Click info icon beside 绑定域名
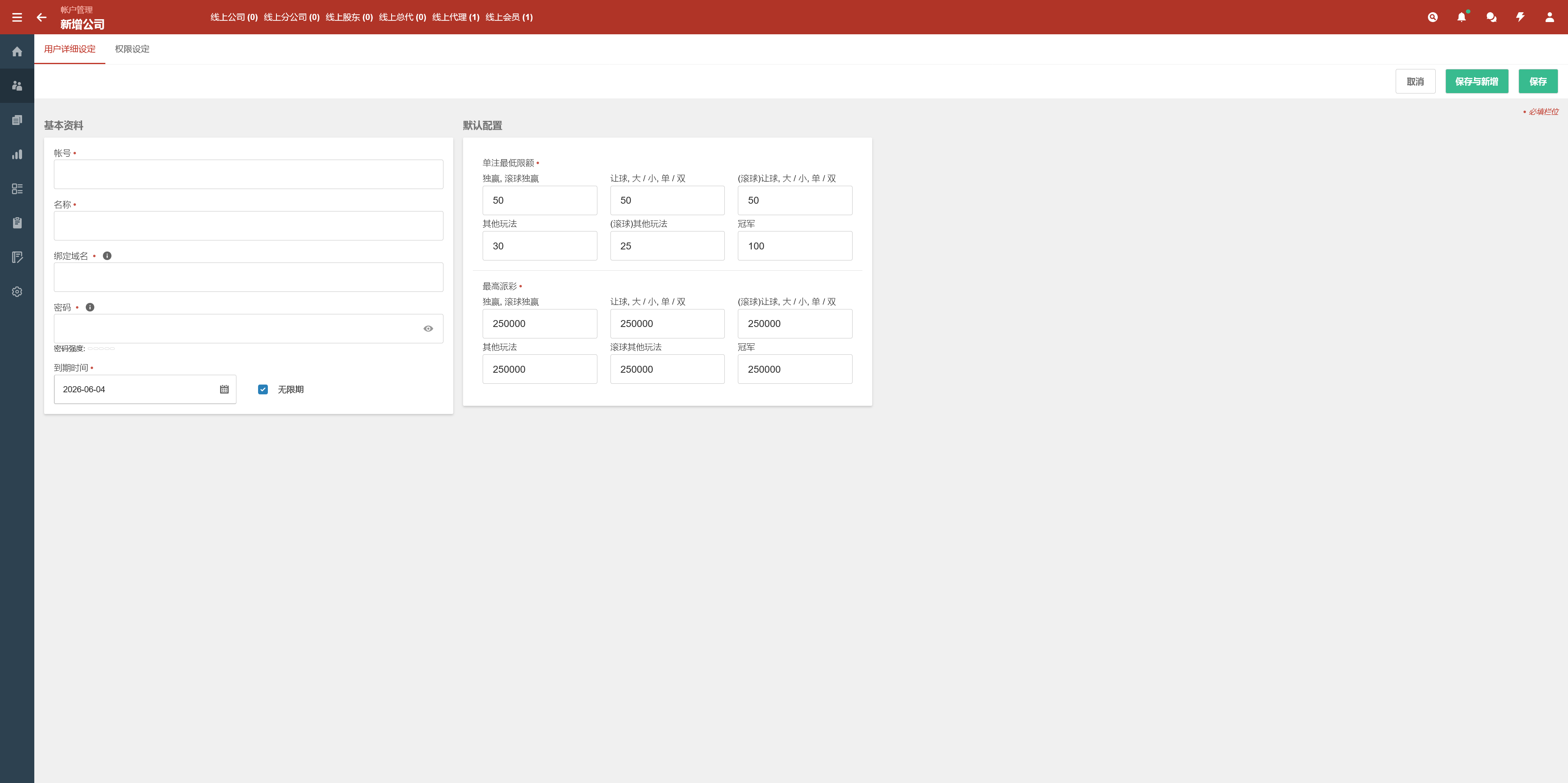Image resolution: width=1568 pixels, height=783 pixels. pos(107,256)
